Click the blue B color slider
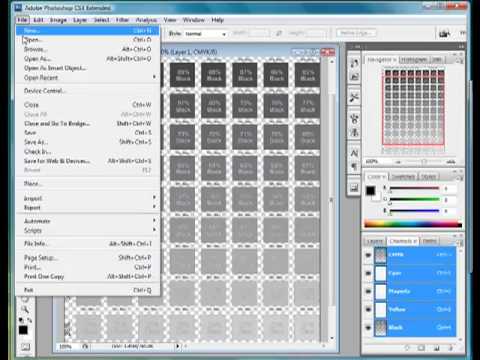This screenshot has height=360, width=480. 414,211
